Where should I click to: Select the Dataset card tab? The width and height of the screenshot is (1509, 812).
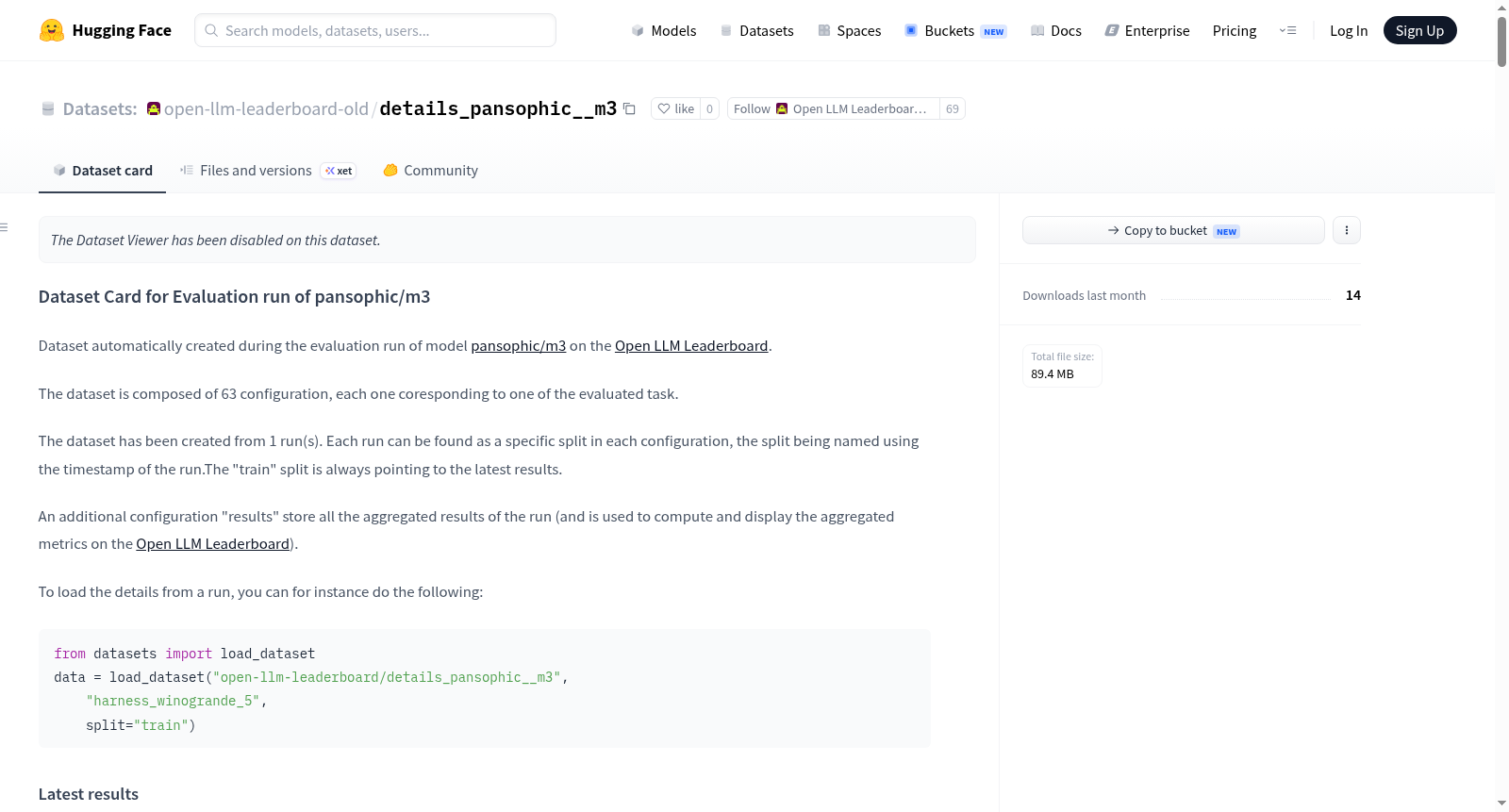pyautogui.click(x=103, y=171)
